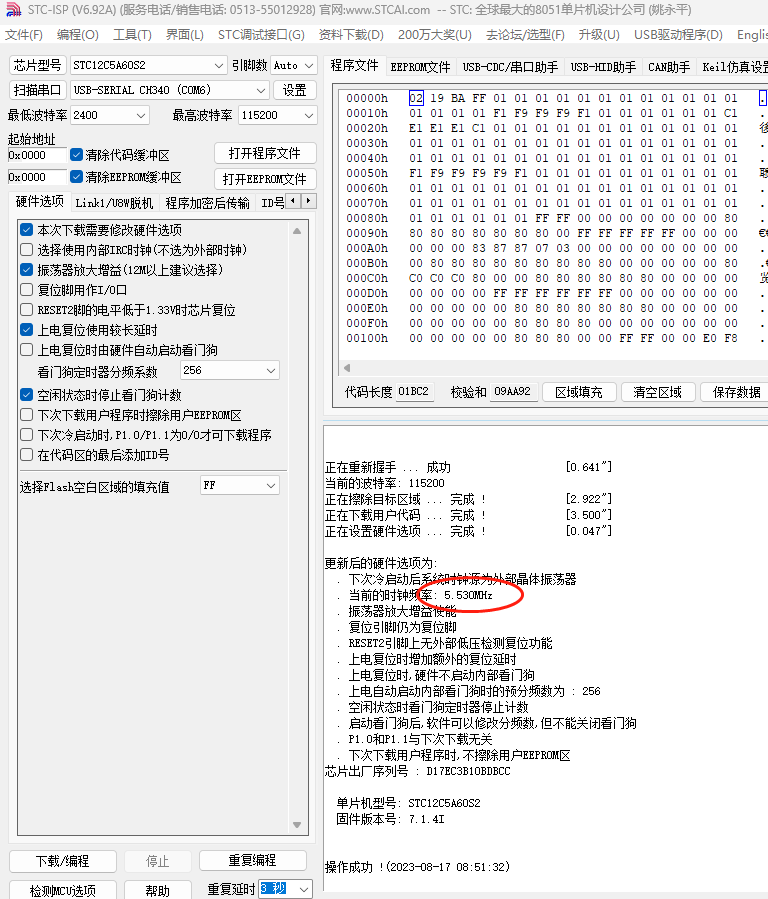The width and height of the screenshot is (768, 899).
Task: Open the 编程(O) menu
Action: (x=77, y=35)
